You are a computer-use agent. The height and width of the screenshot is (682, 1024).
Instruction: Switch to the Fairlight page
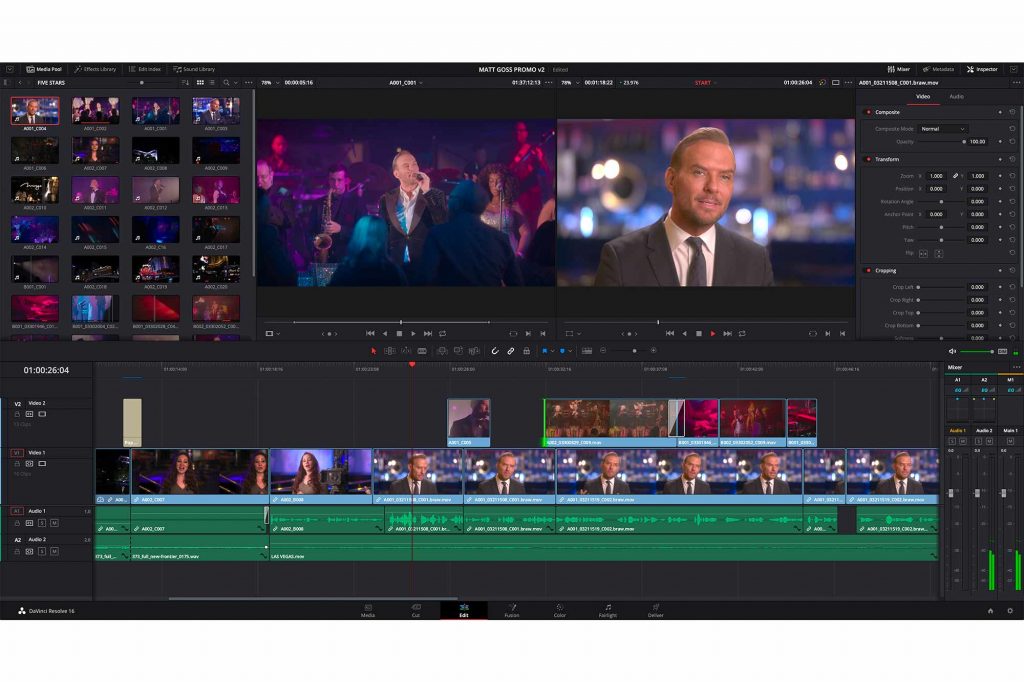click(607, 610)
